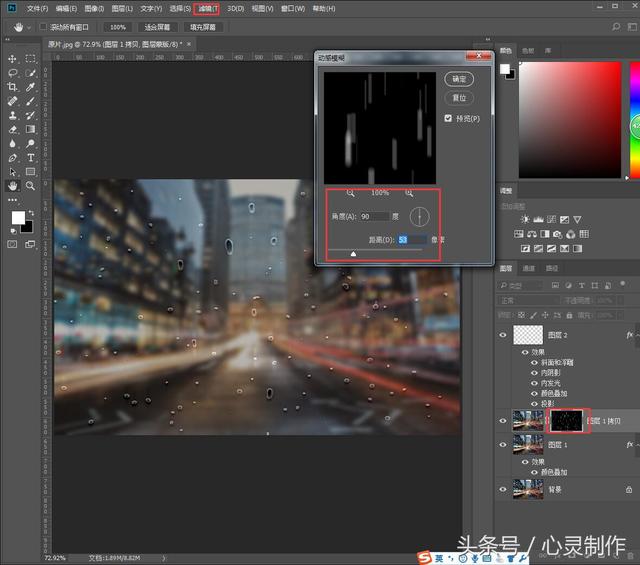Click the 适合屏幕 fit screen button
This screenshot has width=640, height=565.
[157, 27]
